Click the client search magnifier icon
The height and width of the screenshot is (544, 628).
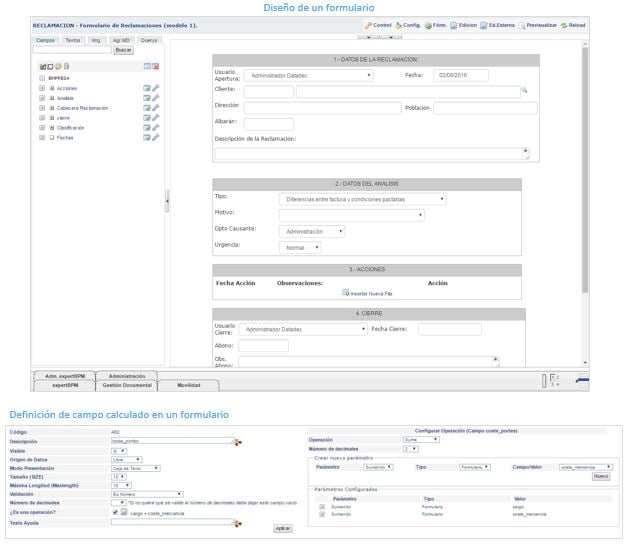pyautogui.click(x=524, y=91)
